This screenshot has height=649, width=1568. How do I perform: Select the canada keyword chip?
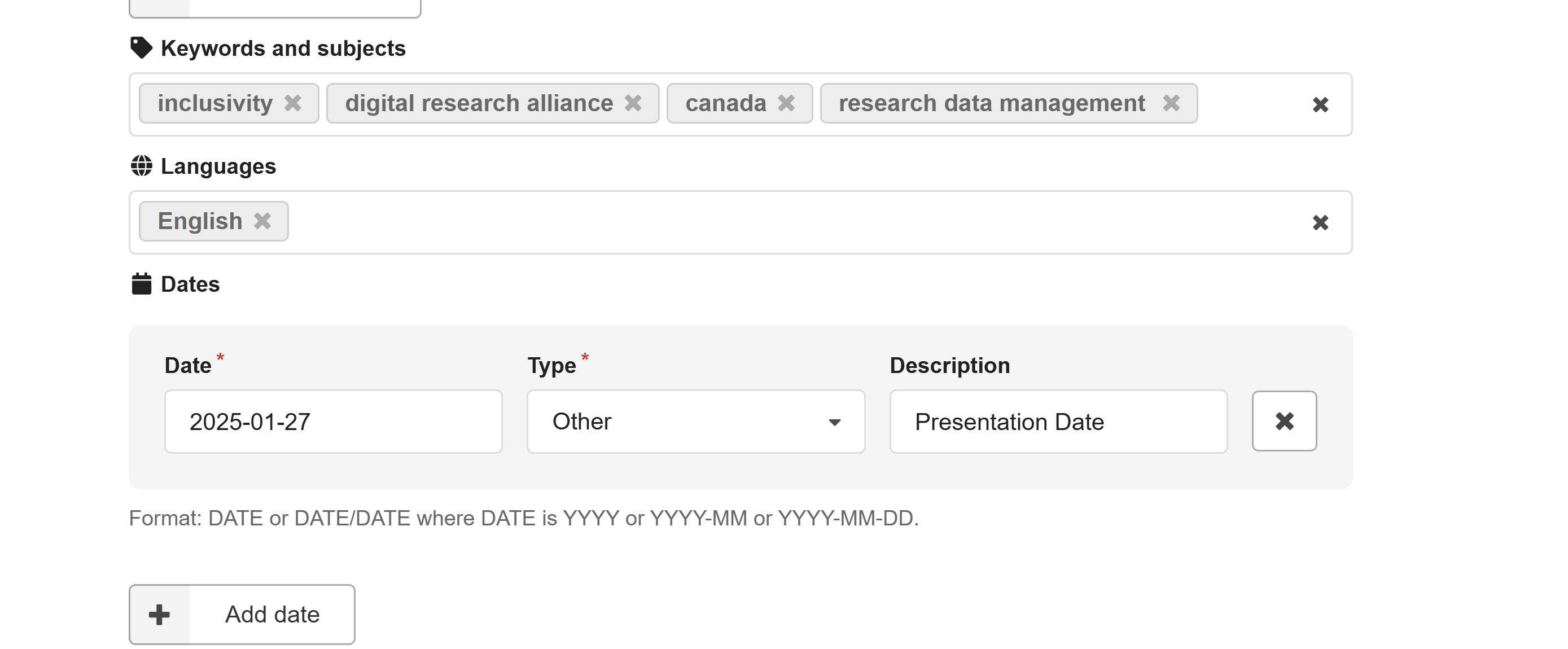[725, 103]
